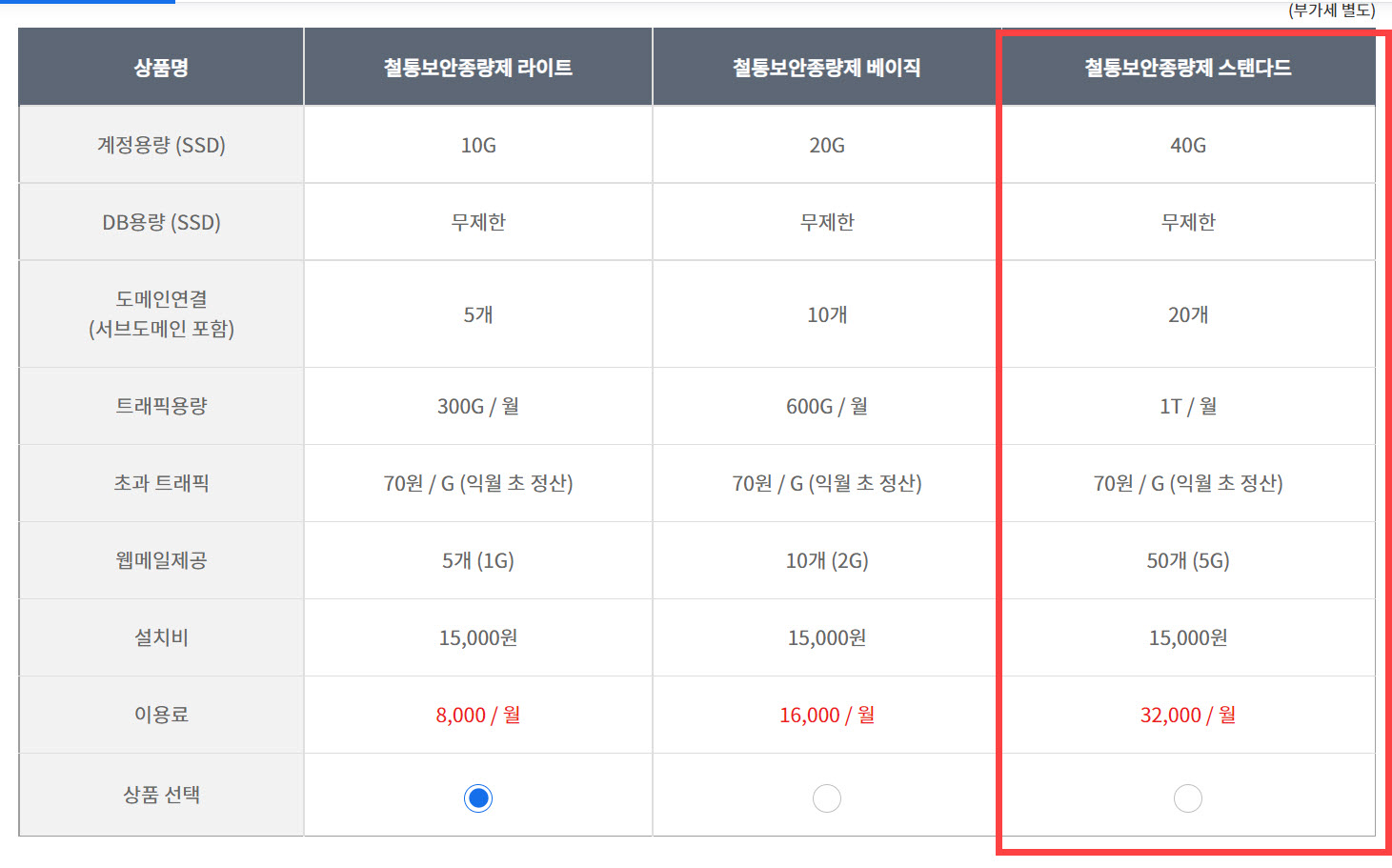Click the 철통보안종량제 베이직 column header
This screenshot has width=1392, height=868.
(x=825, y=66)
